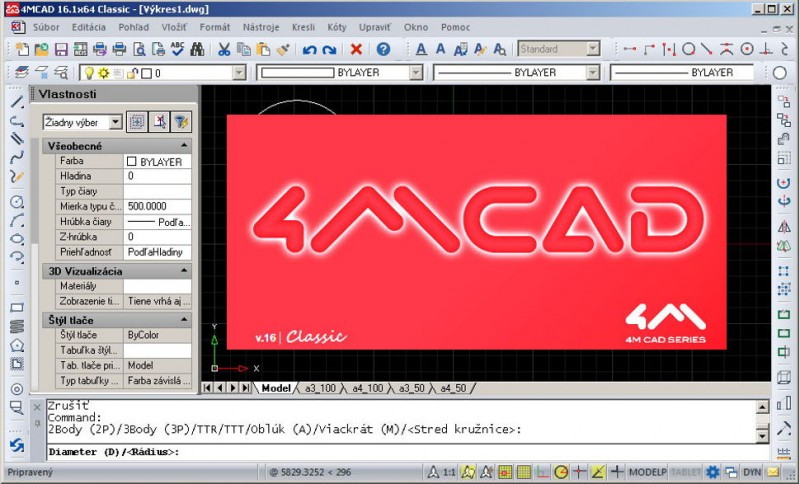
Task: Click the Mierka typu čiary value 500.0000
Action: point(157,206)
